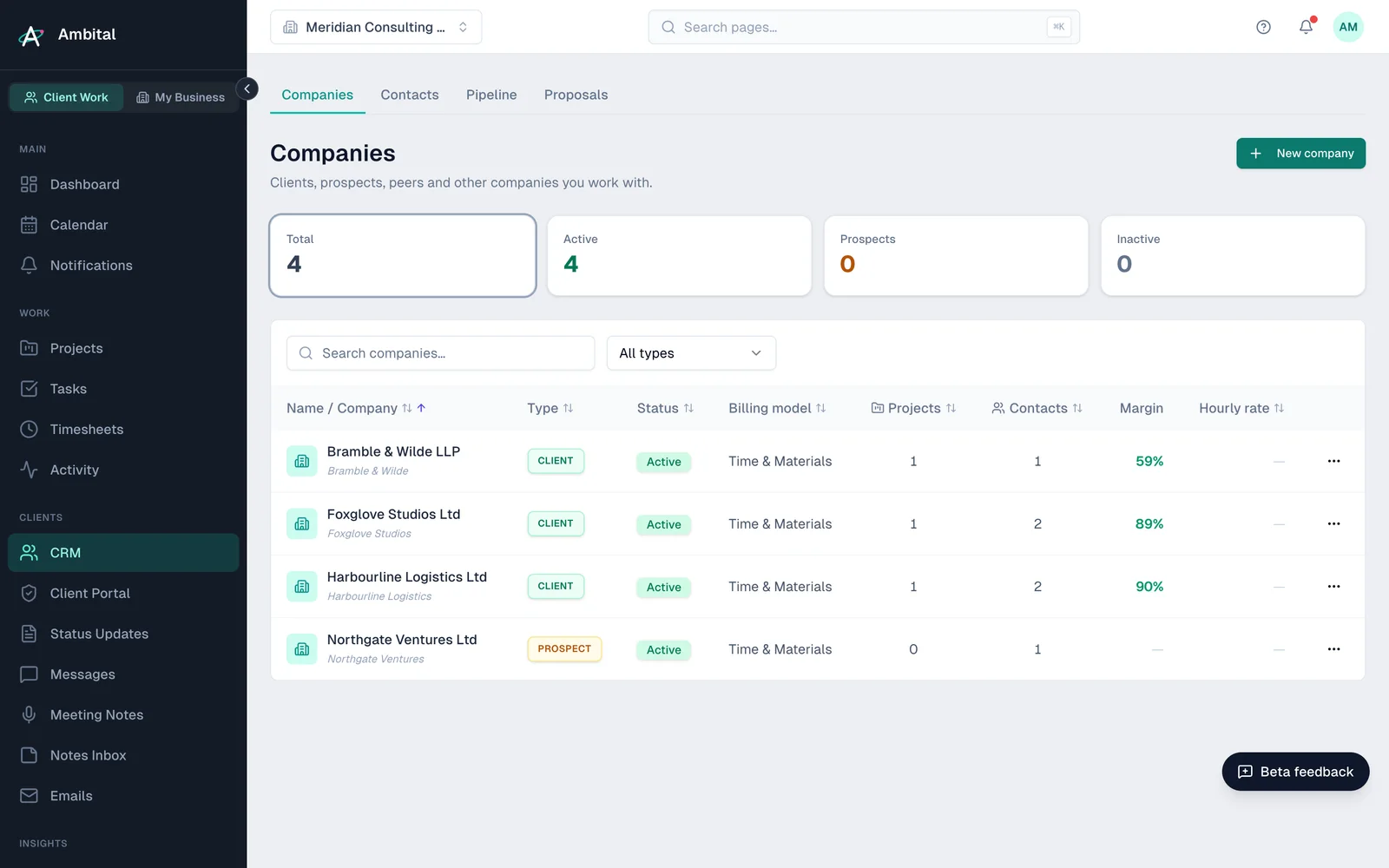Click the New company button
The image size is (1389, 868).
(1300, 154)
